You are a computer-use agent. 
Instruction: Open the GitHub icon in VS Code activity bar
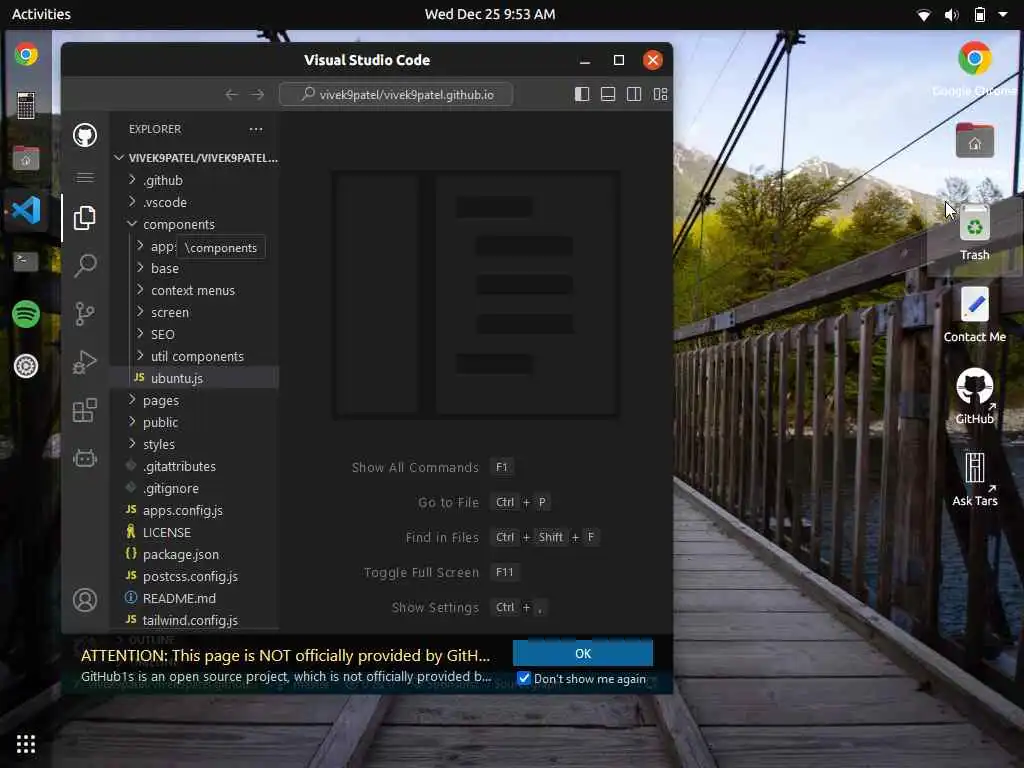pyautogui.click(x=85, y=135)
